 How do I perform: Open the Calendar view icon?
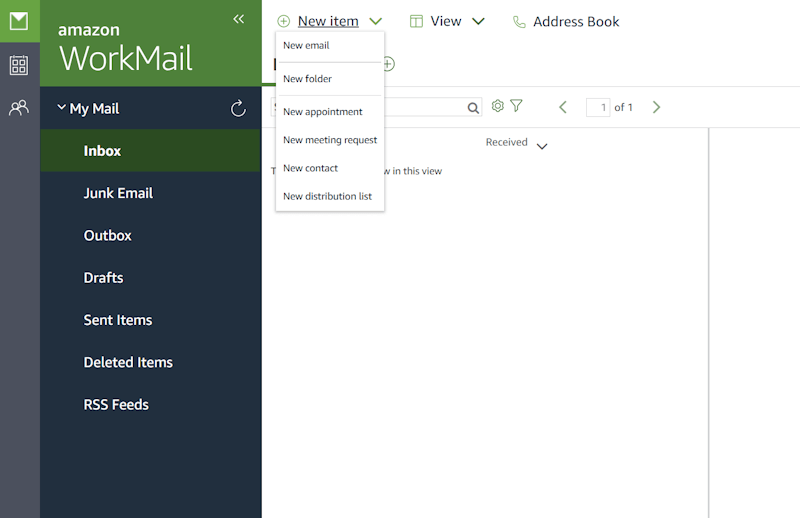(19, 65)
